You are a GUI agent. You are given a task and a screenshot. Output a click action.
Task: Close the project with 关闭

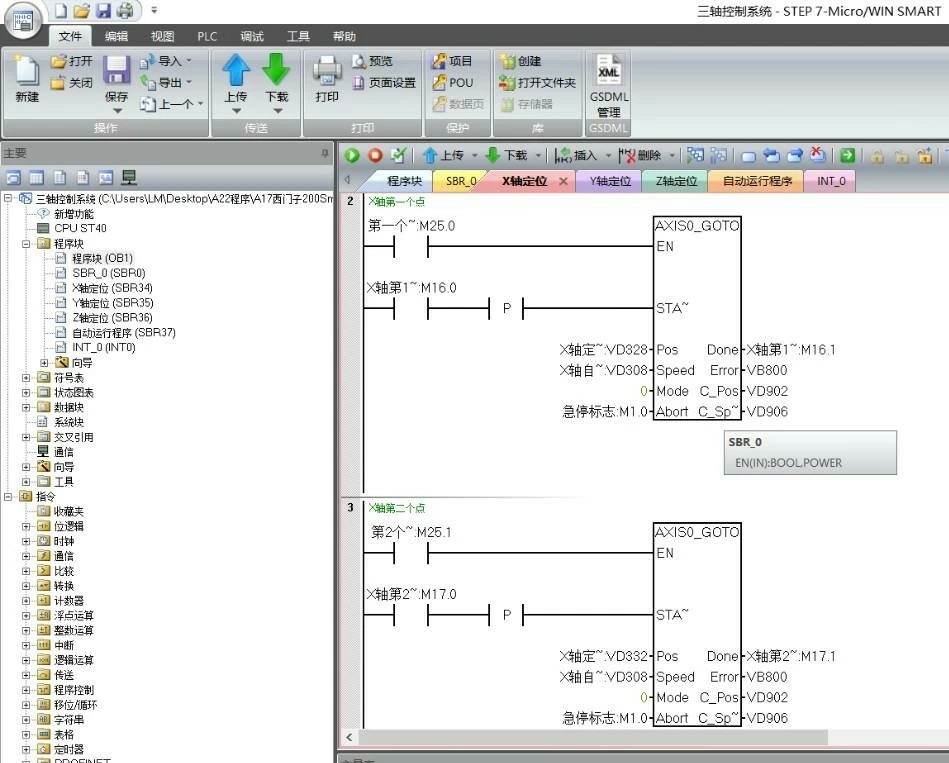click(x=72, y=83)
